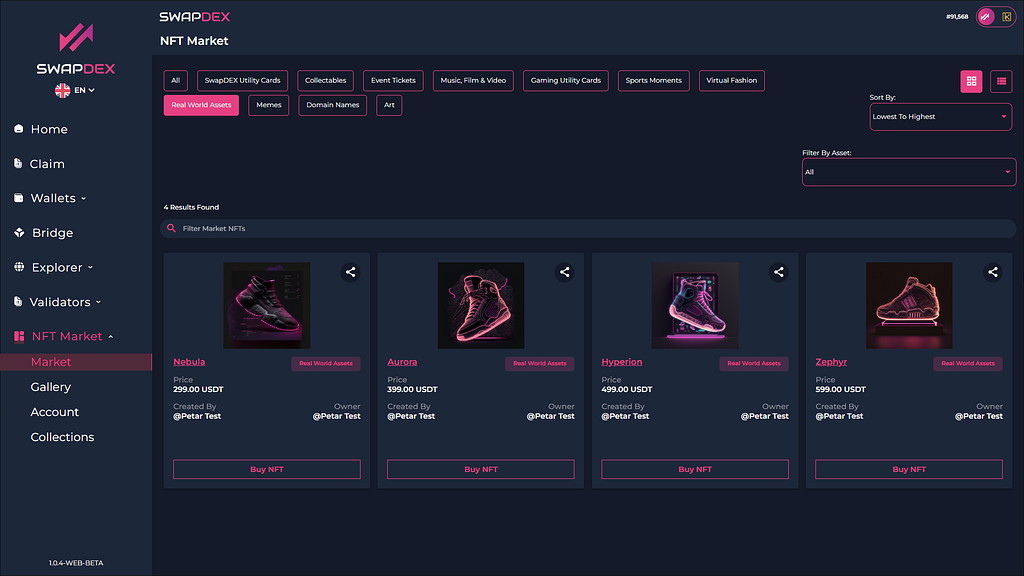This screenshot has height=576, width=1024.
Task: Open the Hyperion sneaker thumbnail
Action: coord(695,306)
